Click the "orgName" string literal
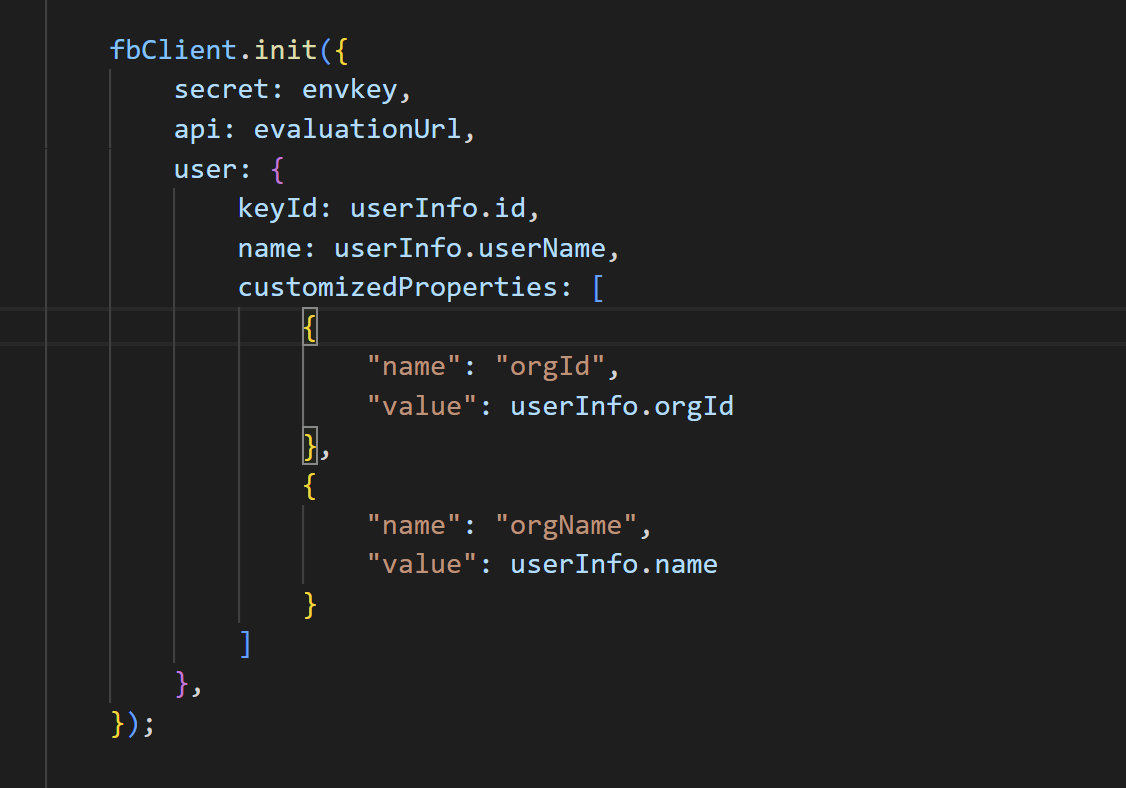Image resolution: width=1126 pixels, height=788 pixels. click(x=566, y=526)
